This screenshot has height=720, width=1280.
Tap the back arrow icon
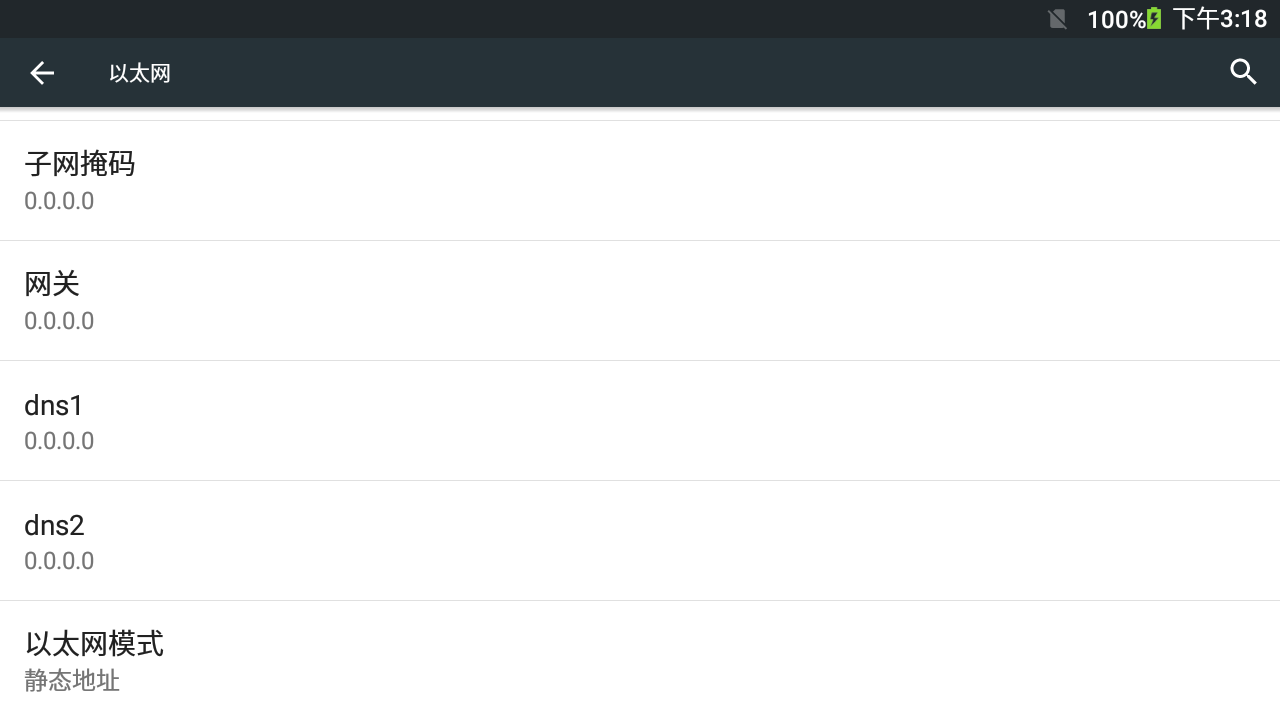[42, 72]
